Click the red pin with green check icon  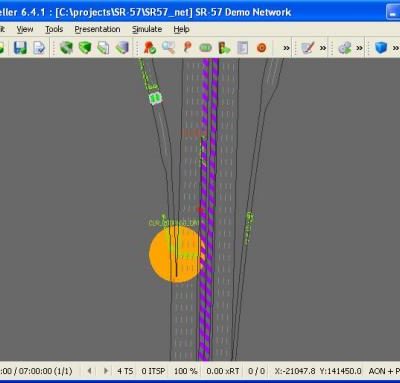[150, 48]
